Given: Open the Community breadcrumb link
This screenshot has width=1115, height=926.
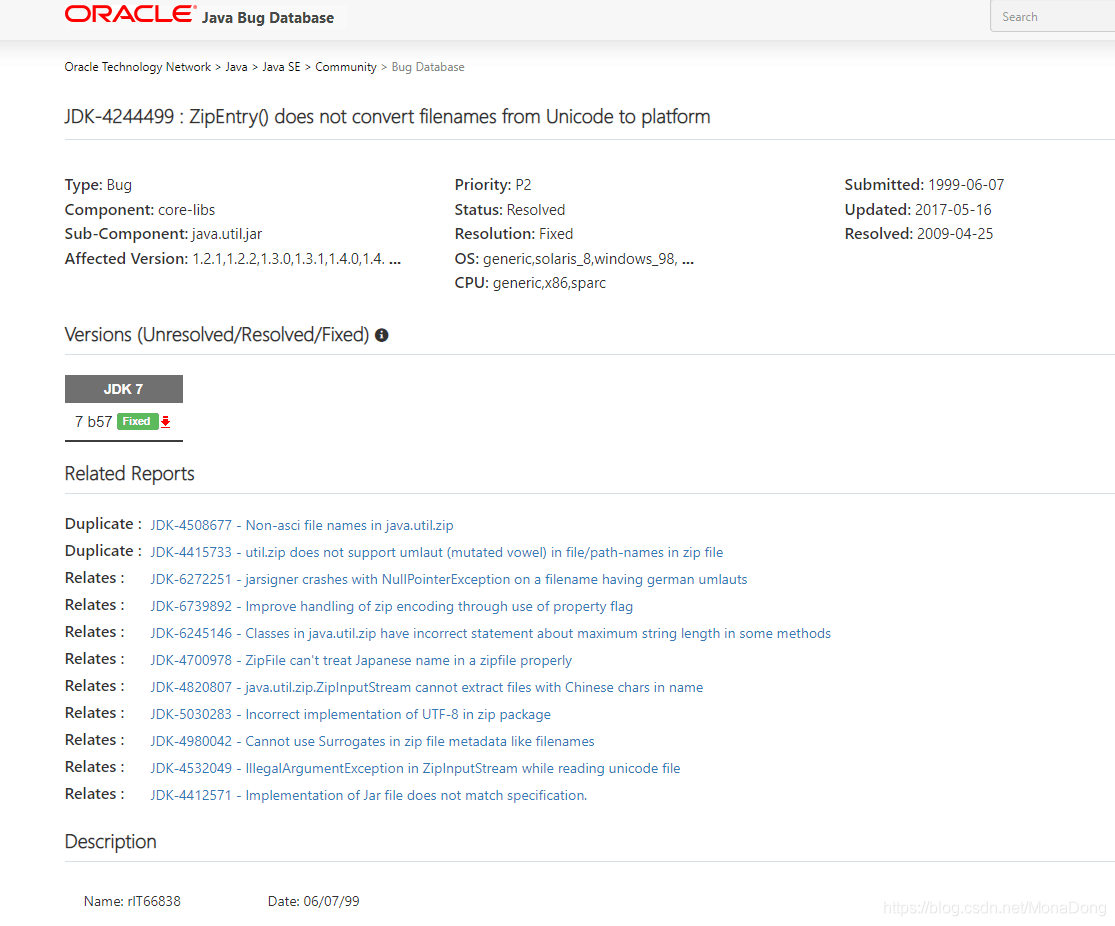Looking at the screenshot, I should 346,67.
